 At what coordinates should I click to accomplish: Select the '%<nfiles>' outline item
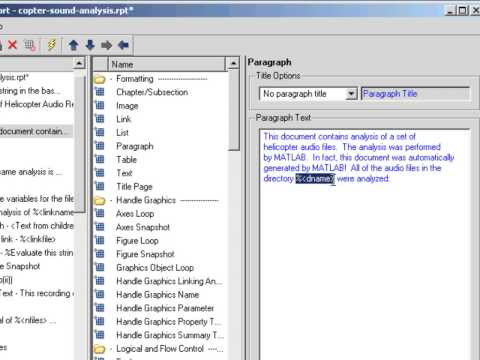point(28,320)
